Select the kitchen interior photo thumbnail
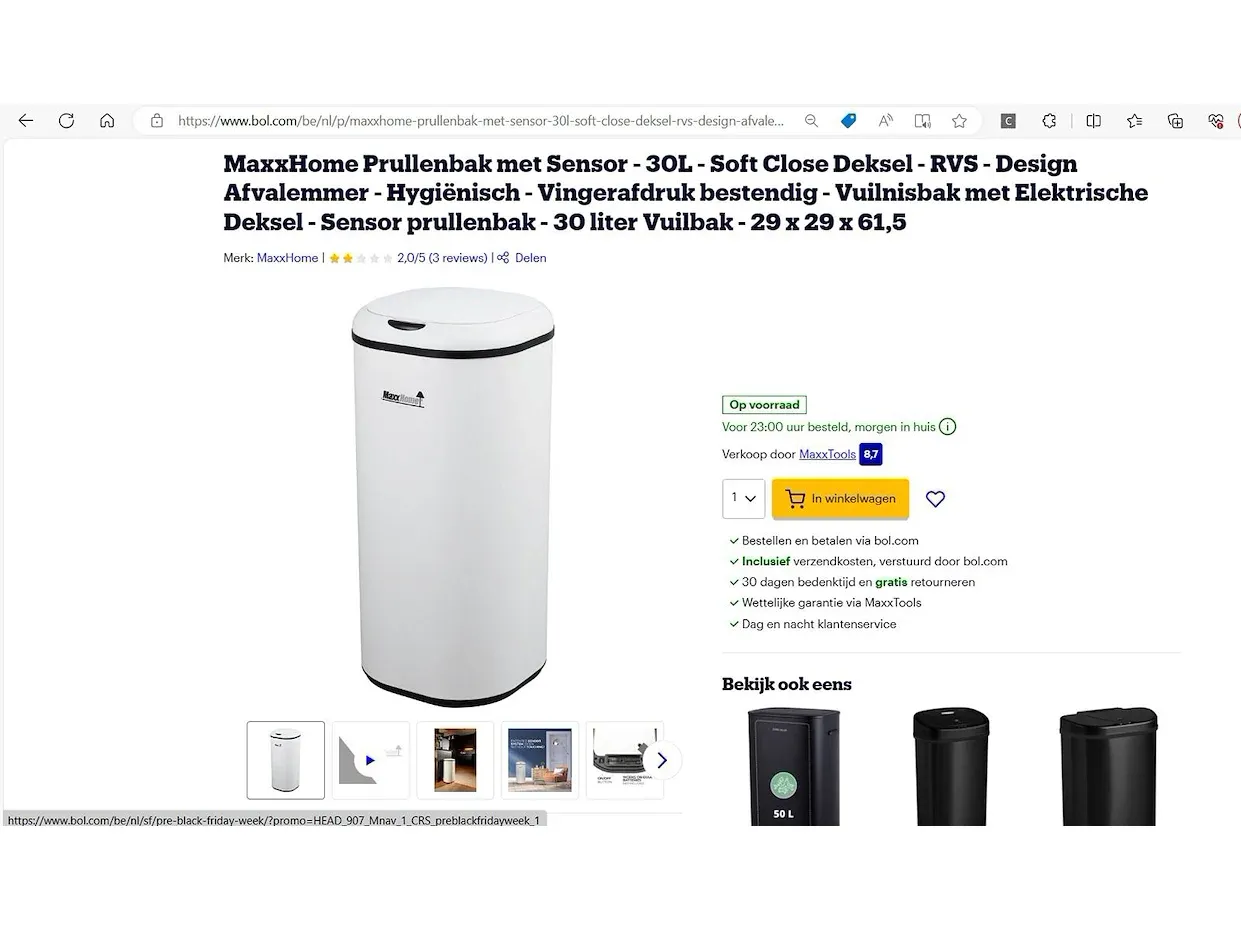This screenshot has width=1241, height=931. pos(455,760)
